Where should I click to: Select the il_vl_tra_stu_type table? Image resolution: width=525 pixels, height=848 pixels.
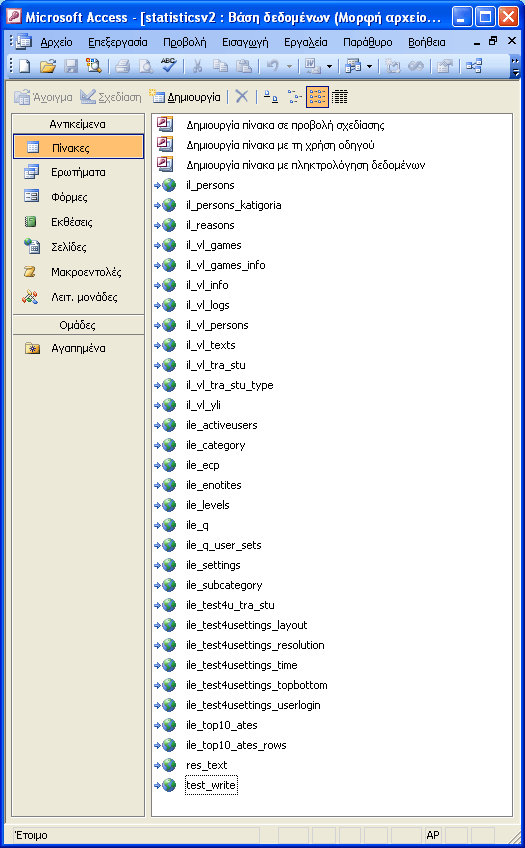[x=230, y=385]
